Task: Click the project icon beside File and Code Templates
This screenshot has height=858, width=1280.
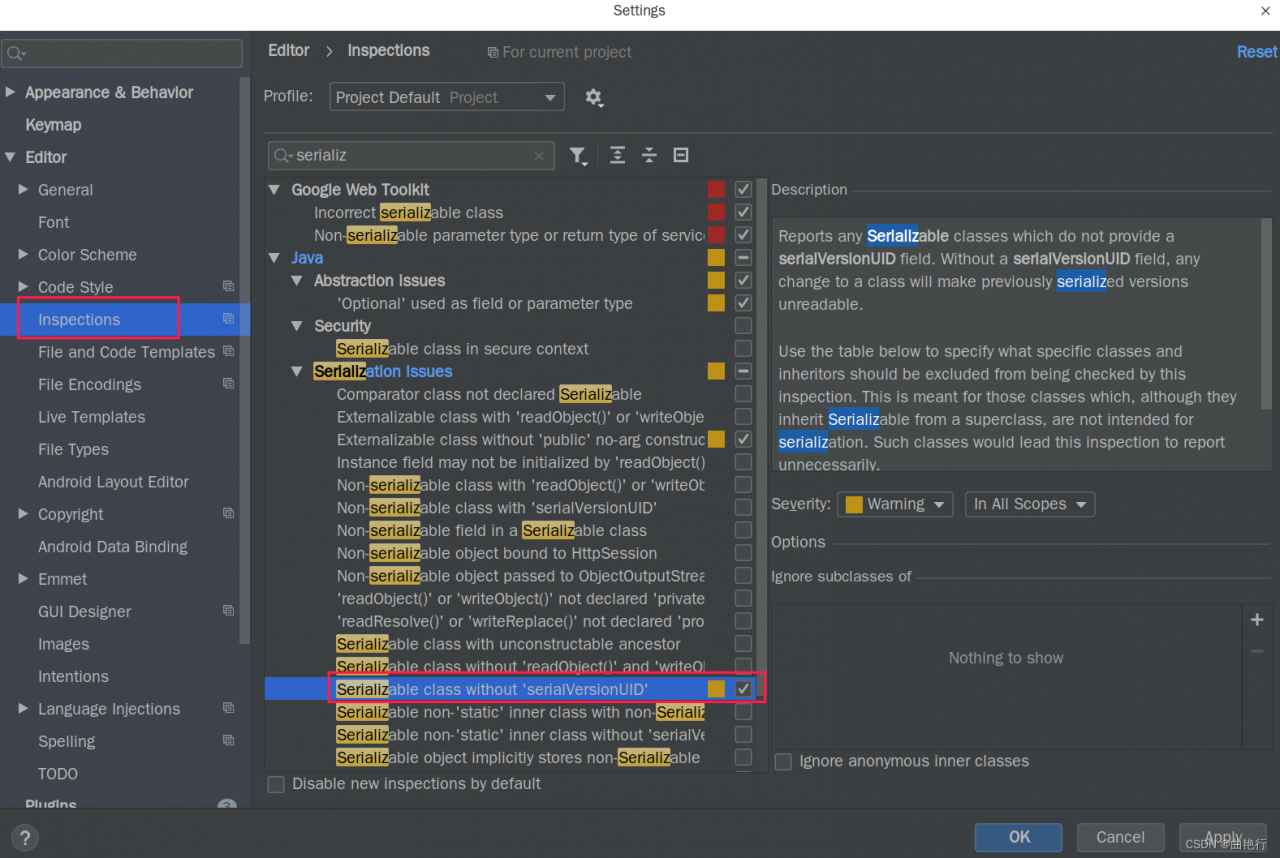Action: click(x=228, y=351)
